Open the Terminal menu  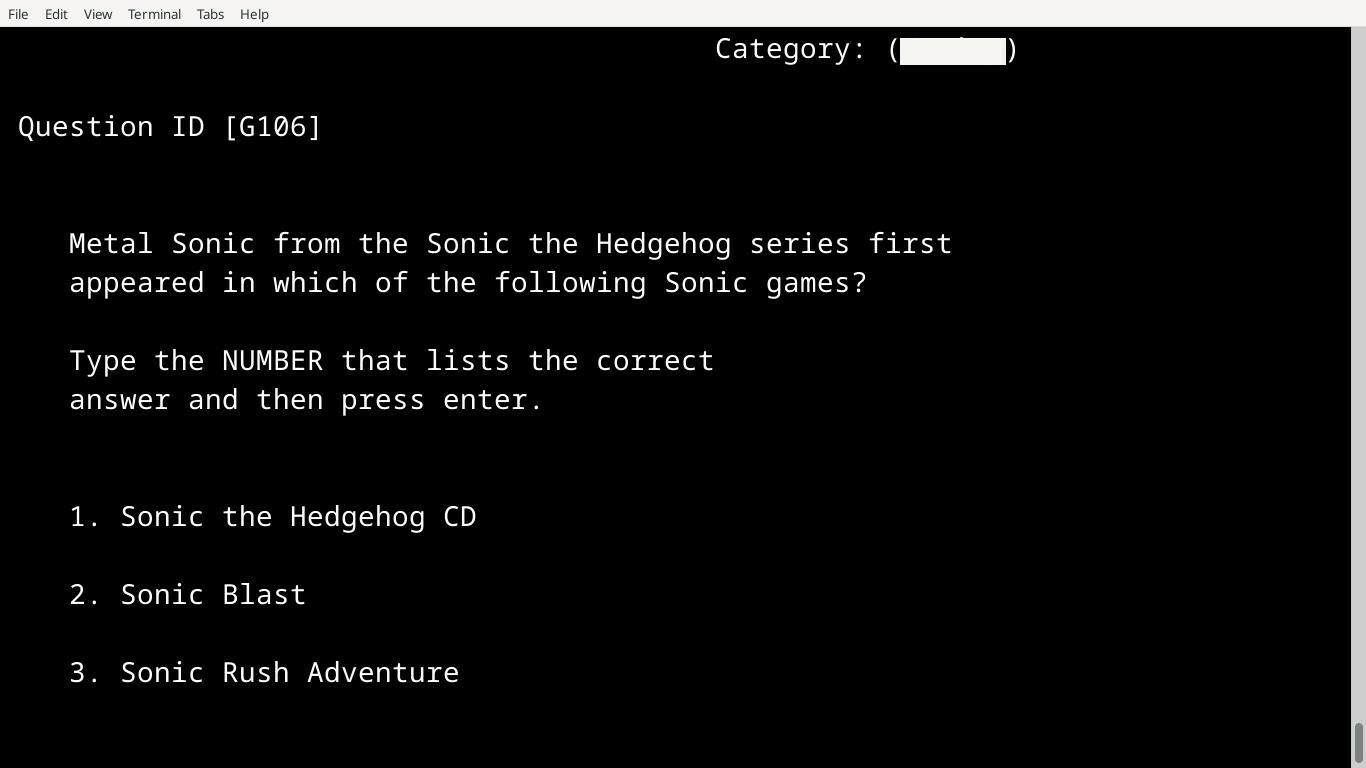point(153,14)
